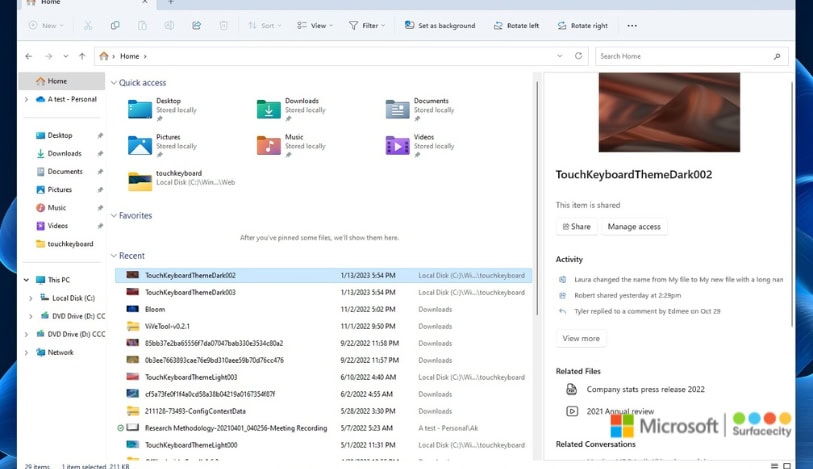Click the Downloads quick access folder icon
The width and height of the screenshot is (813, 469).
[268, 108]
